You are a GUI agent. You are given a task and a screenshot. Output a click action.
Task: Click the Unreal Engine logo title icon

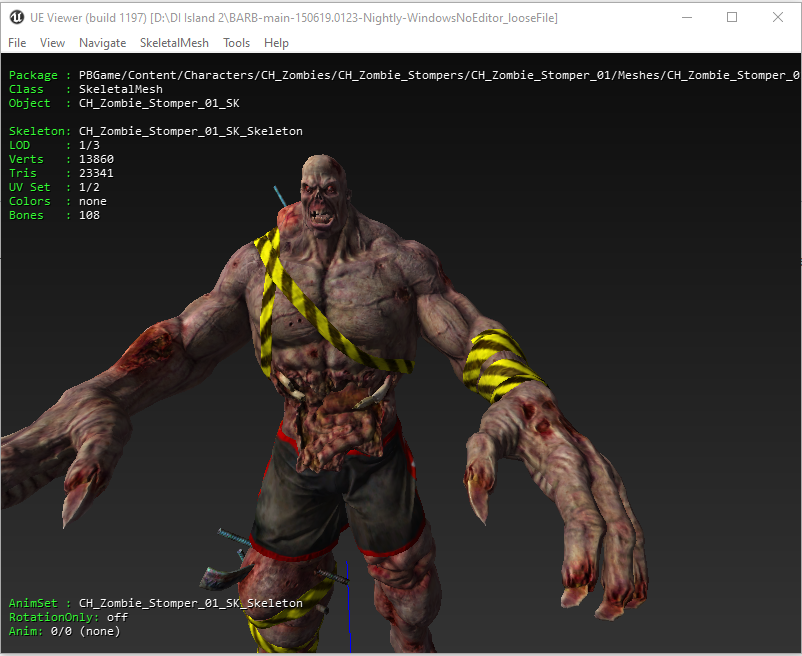(x=16, y=17)
